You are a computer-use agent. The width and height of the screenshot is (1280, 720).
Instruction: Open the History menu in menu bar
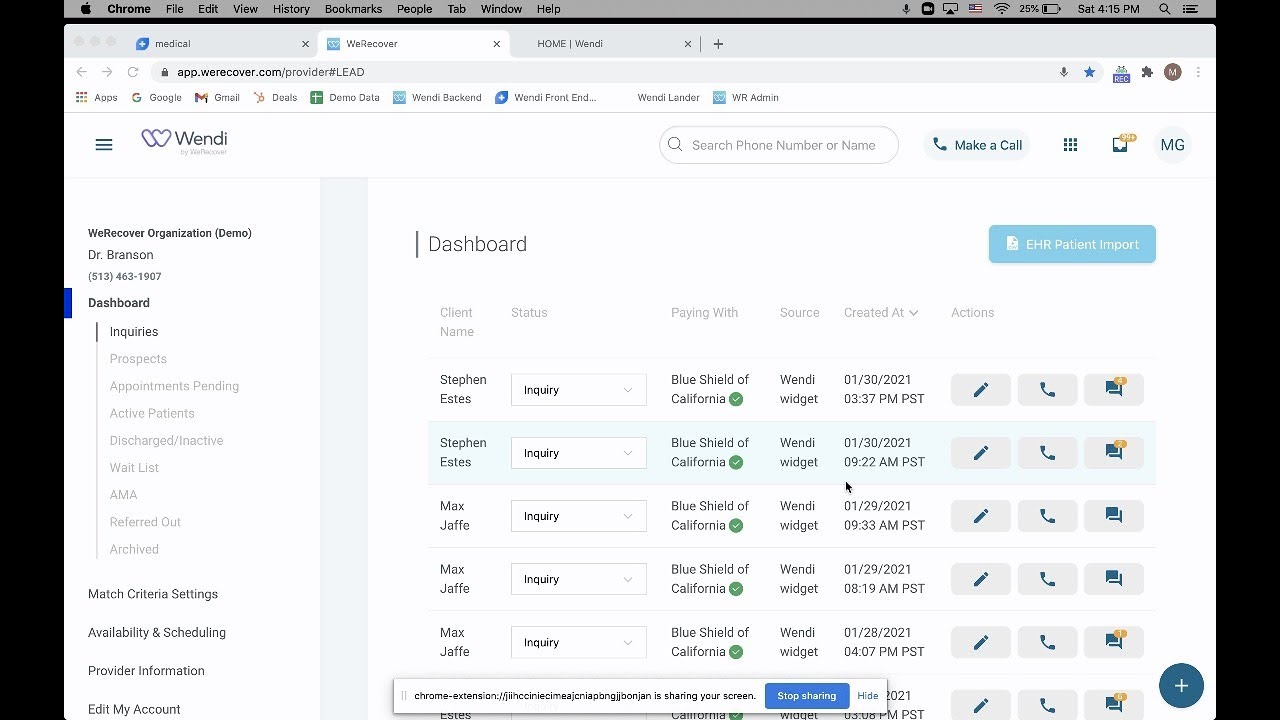[291, 9]
